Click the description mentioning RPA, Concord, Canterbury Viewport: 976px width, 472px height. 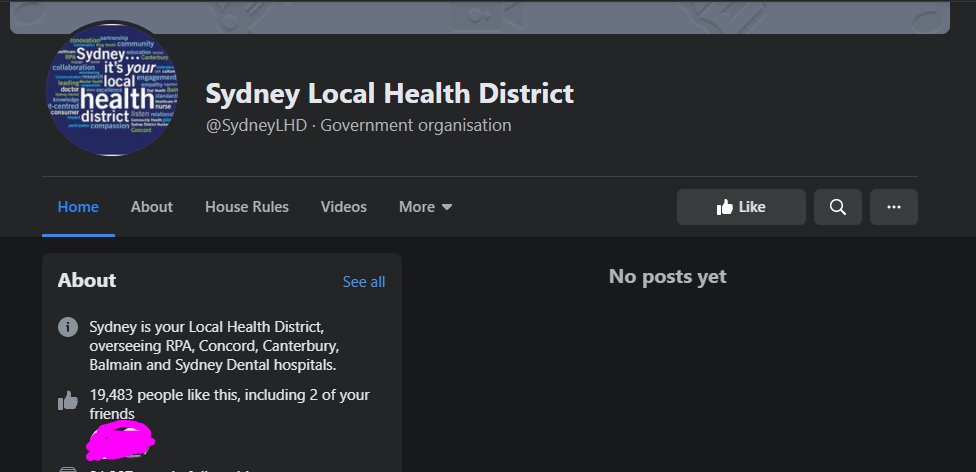tap(215, 346)
